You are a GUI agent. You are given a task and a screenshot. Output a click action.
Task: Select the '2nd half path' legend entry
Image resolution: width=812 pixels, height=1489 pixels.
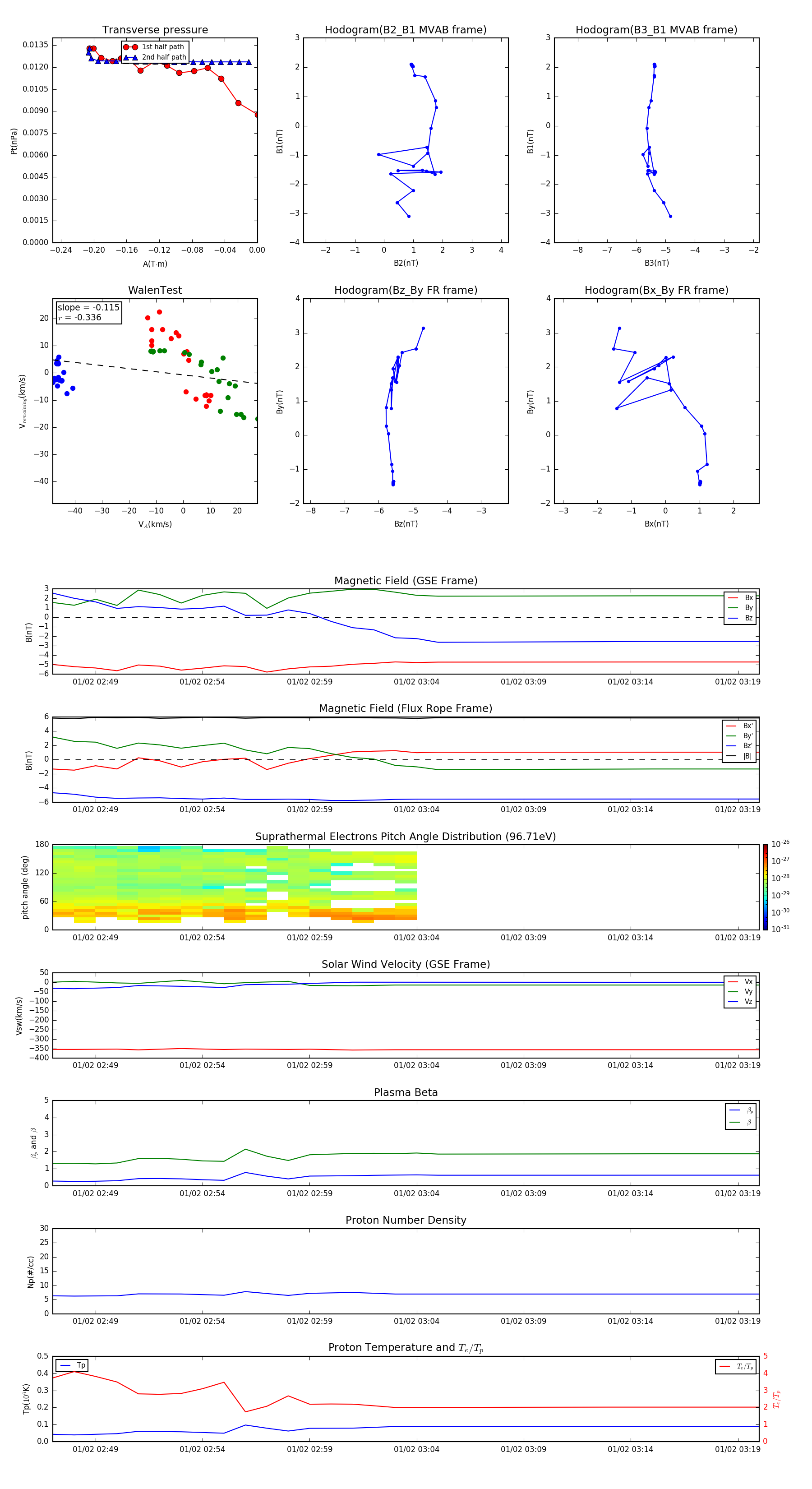[x=154, y=57]
